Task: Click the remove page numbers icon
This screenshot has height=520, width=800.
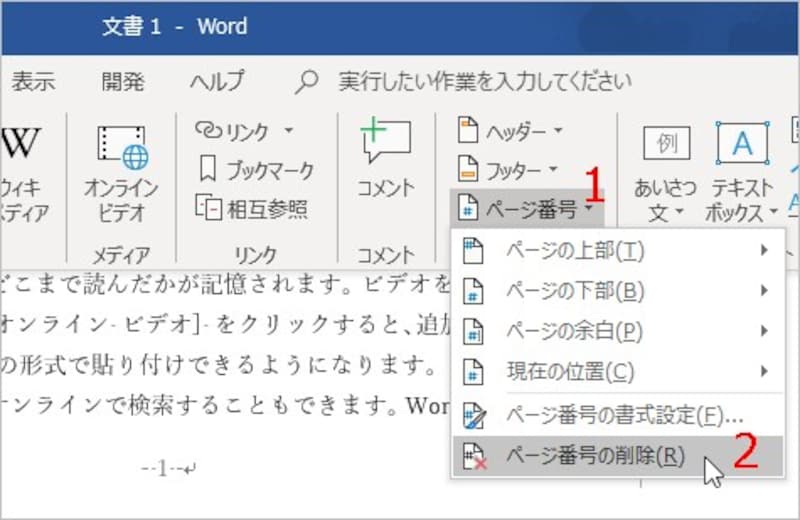Action: 474,456
